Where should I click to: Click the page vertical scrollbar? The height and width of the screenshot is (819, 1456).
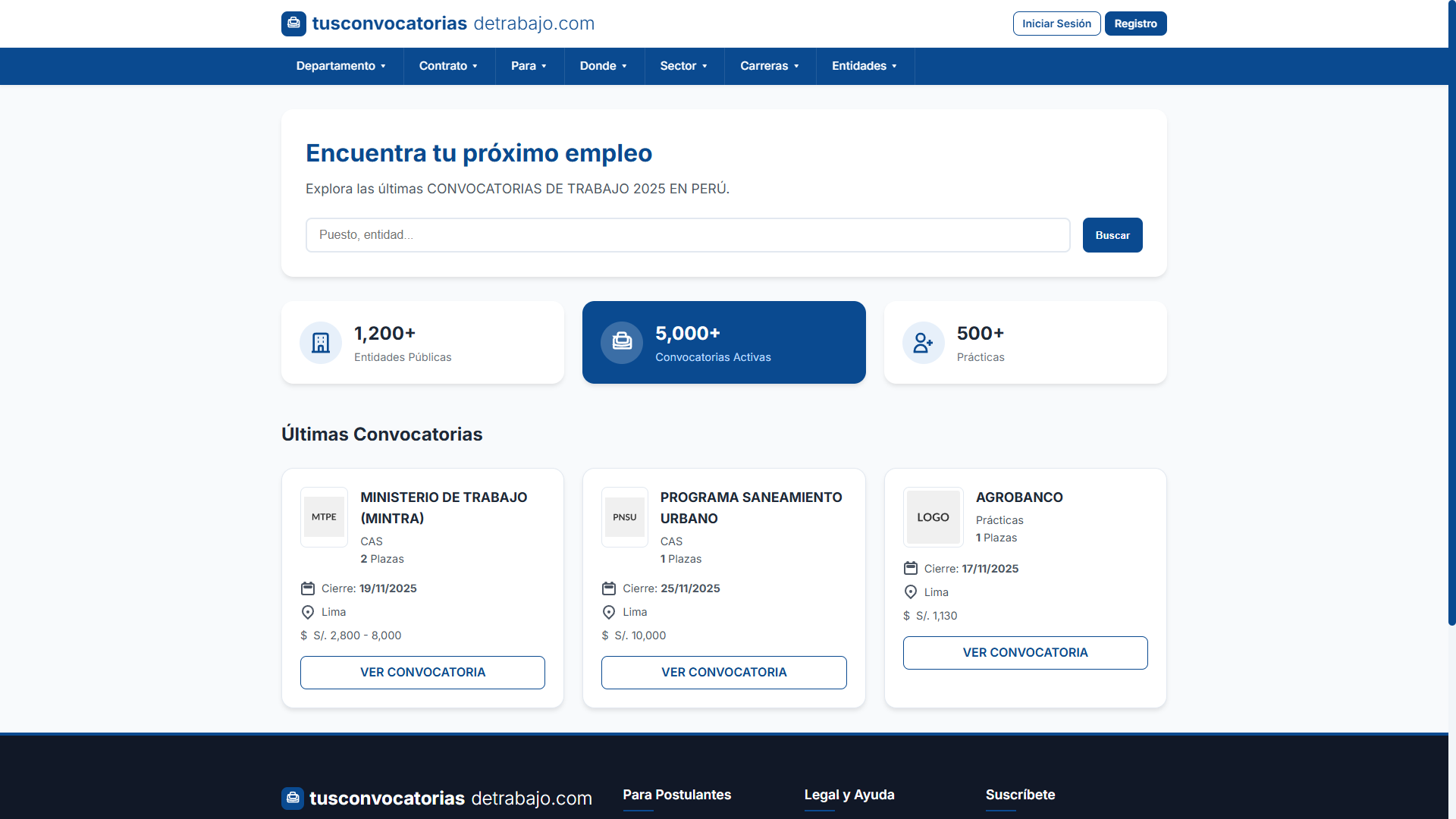[1451, 312]
